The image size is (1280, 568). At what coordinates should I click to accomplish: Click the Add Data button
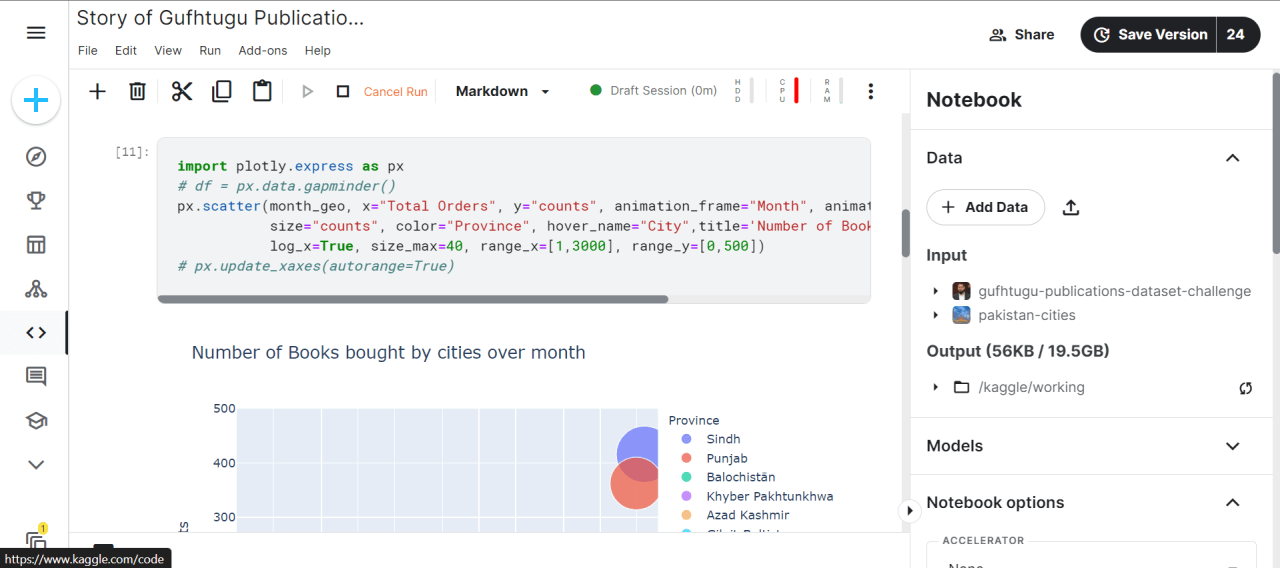tap(985, 207)
